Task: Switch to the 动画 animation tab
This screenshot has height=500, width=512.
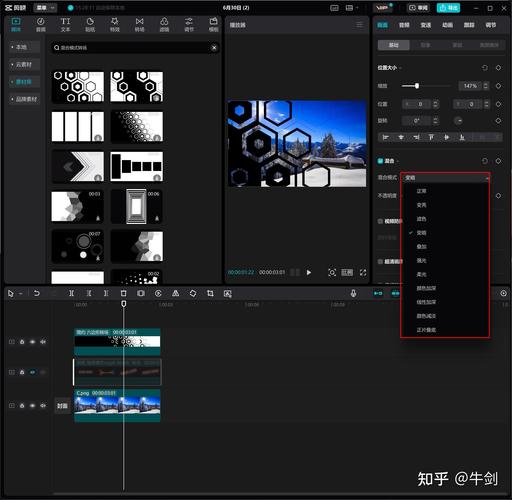Action: (447, 25)
